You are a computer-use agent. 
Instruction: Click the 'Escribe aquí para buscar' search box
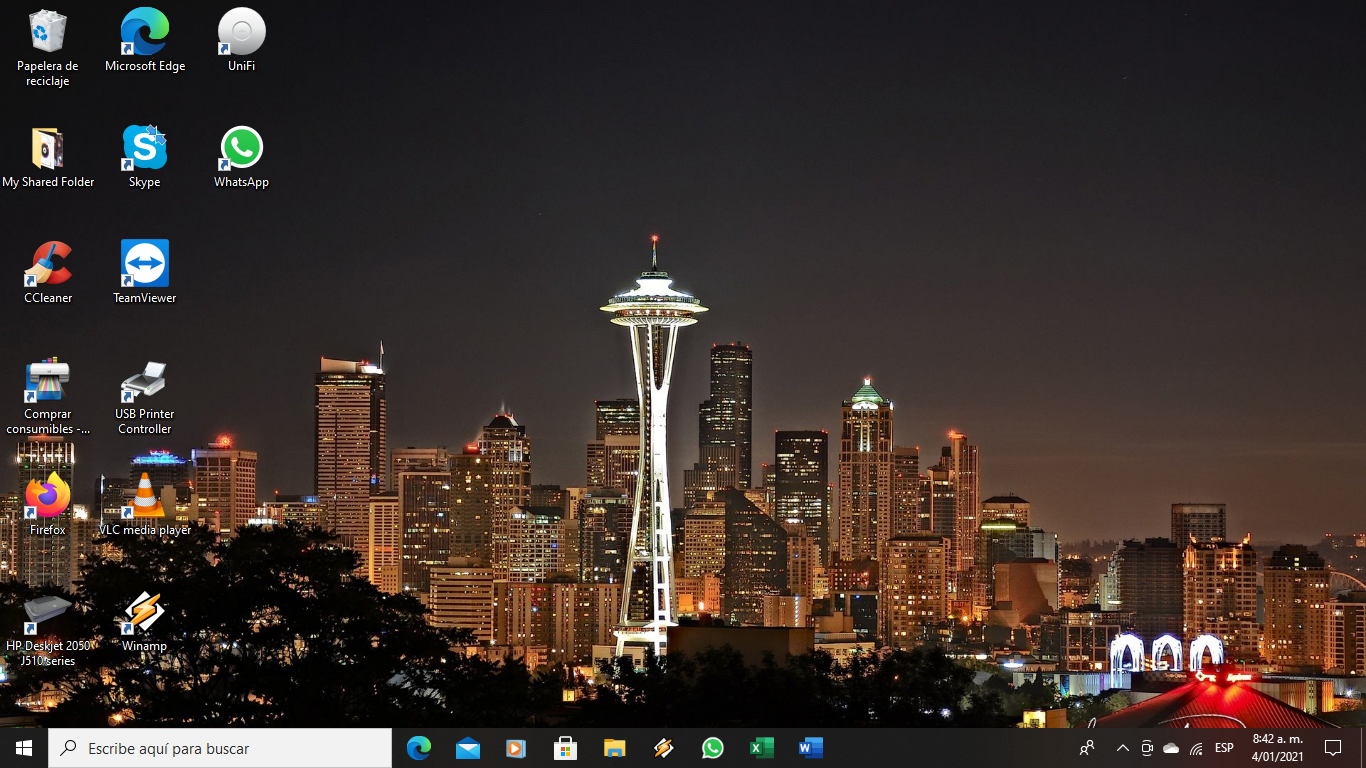(220, 747)
